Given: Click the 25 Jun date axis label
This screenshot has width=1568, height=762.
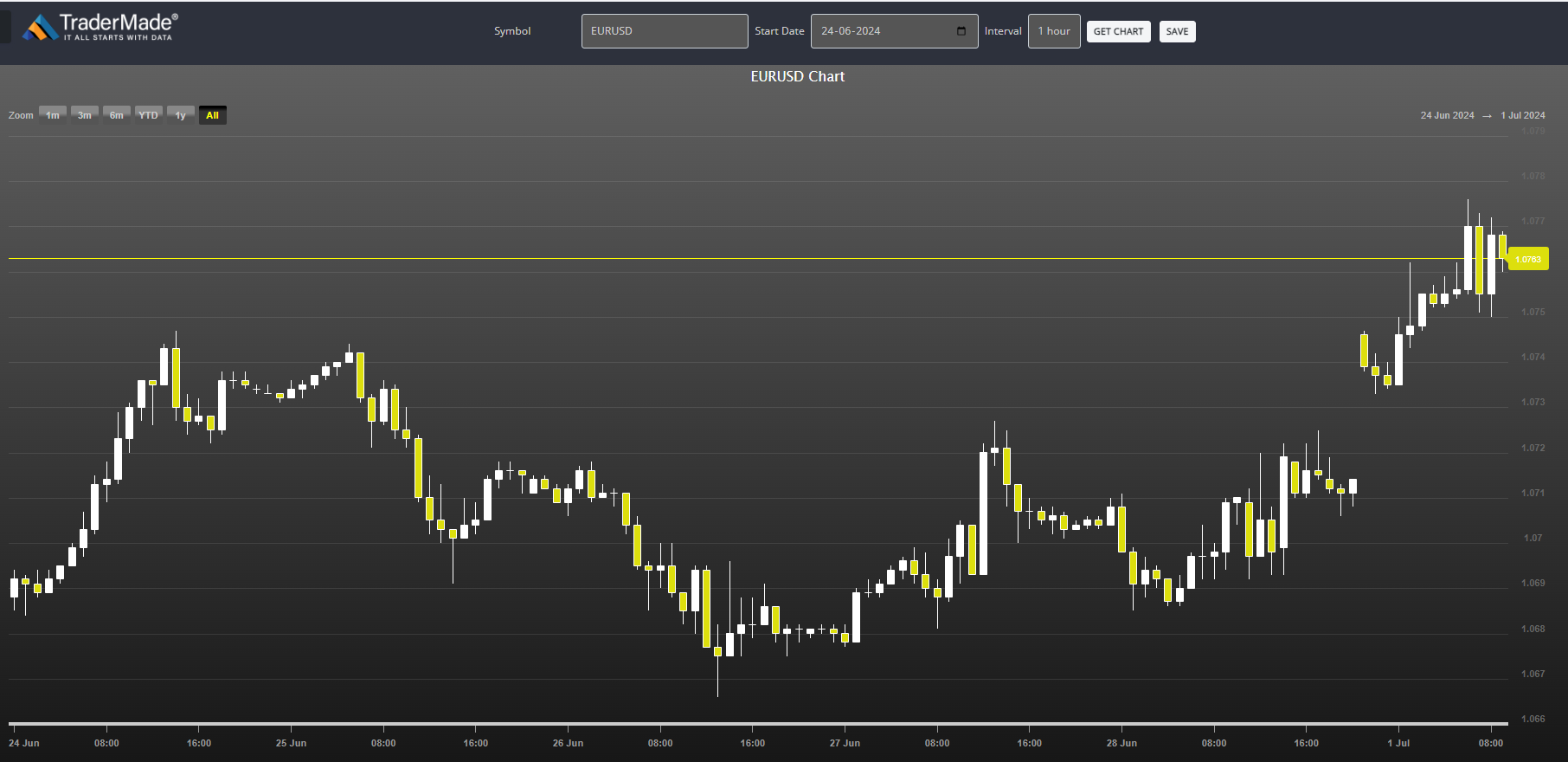Looking at the screenshot, I should [291, 743].
